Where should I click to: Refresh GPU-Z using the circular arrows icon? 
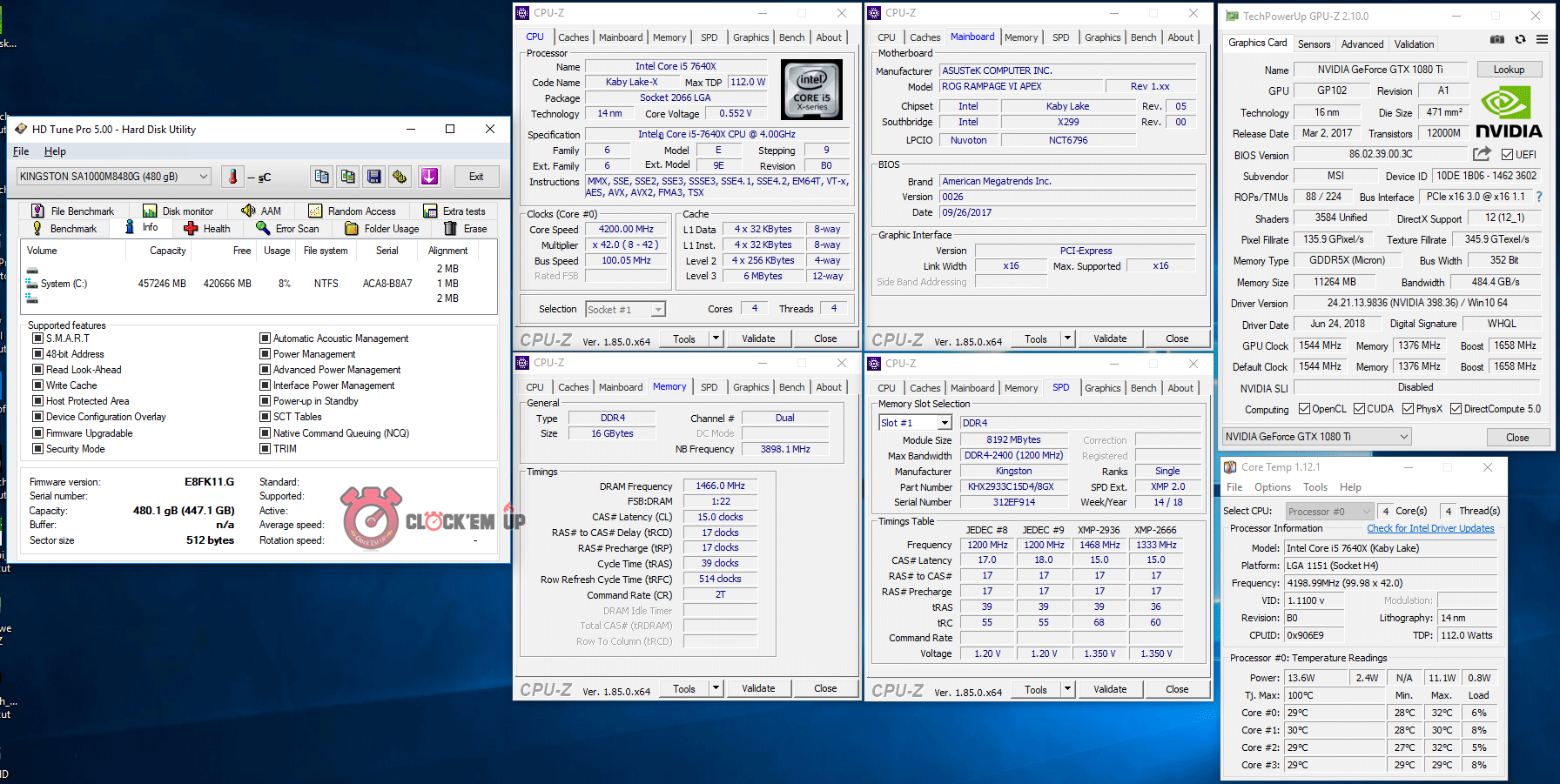pyautogui.click(x=1520, y=40)
